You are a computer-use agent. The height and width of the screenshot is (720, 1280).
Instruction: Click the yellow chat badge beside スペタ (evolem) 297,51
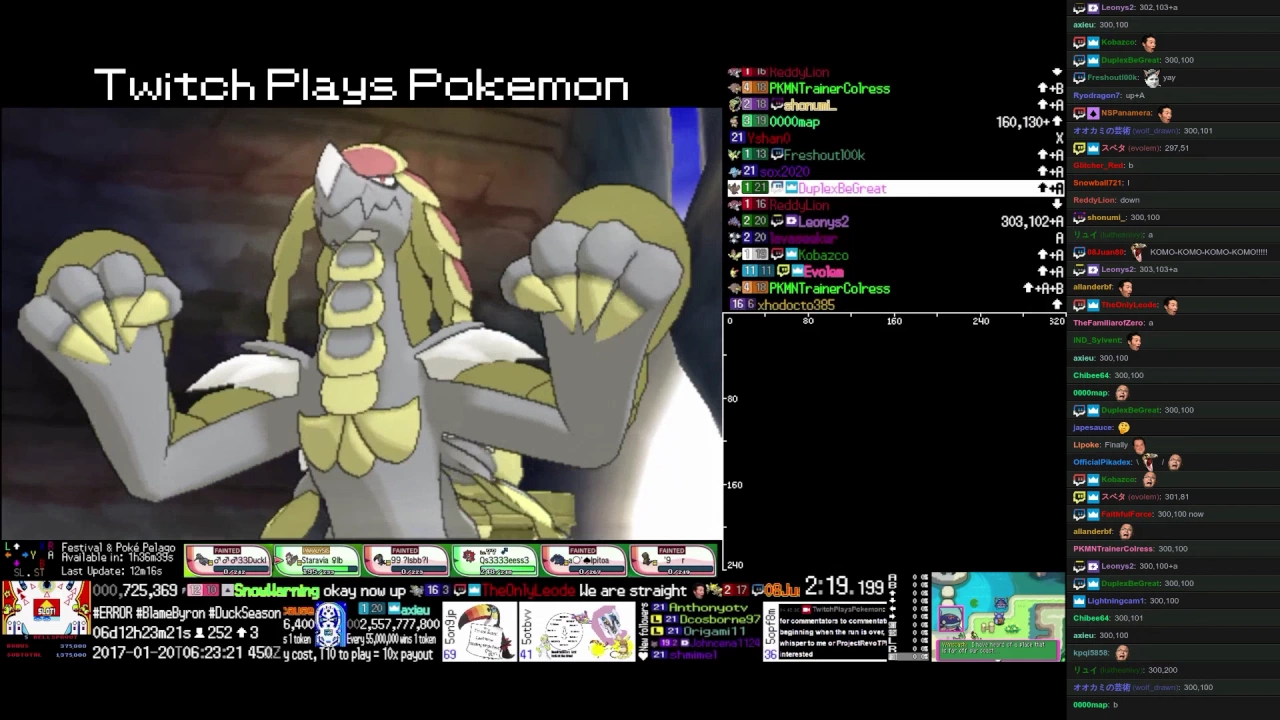[1079, 148]
